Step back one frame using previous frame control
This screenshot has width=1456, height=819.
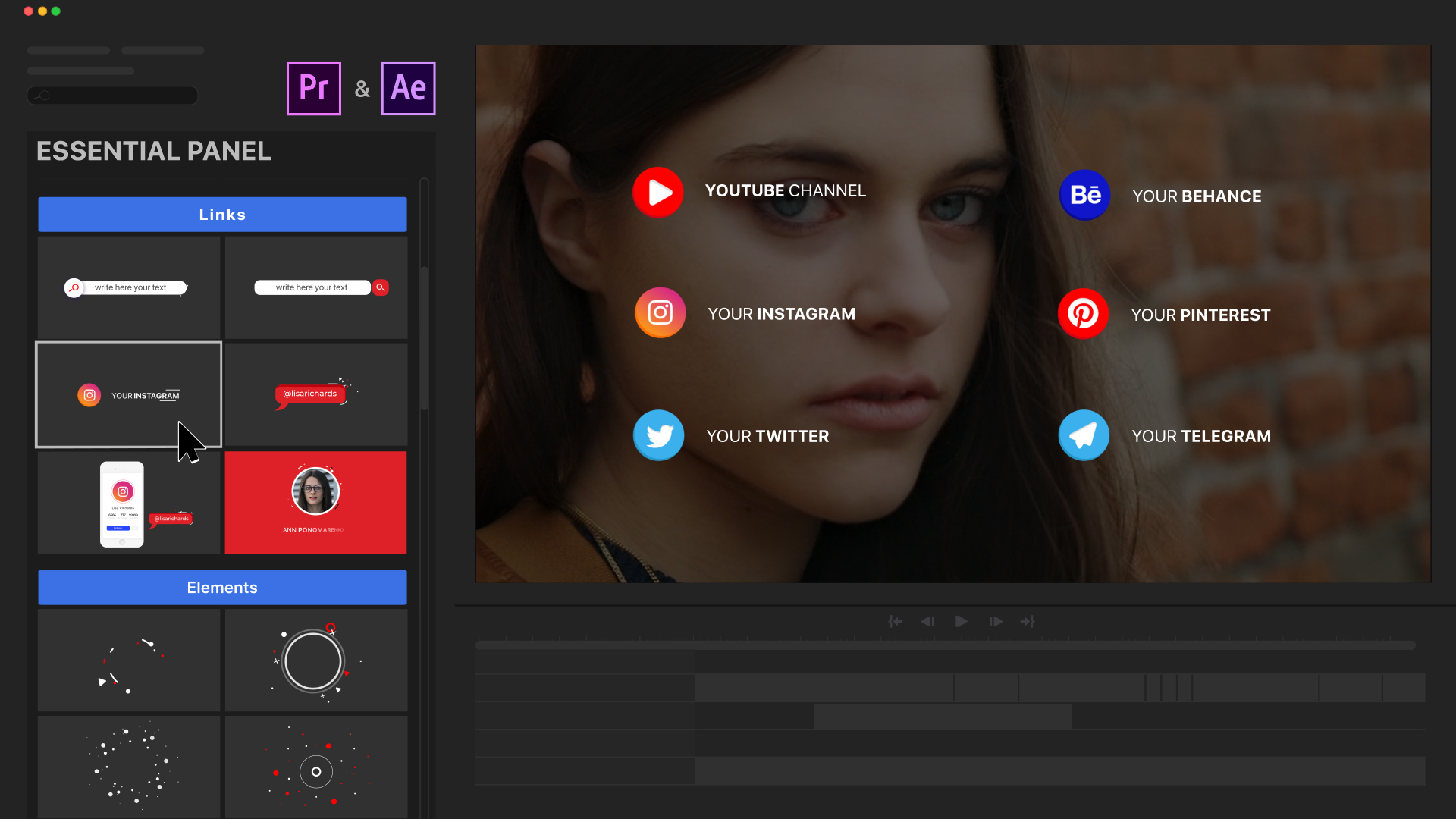[x=927, y=621]
